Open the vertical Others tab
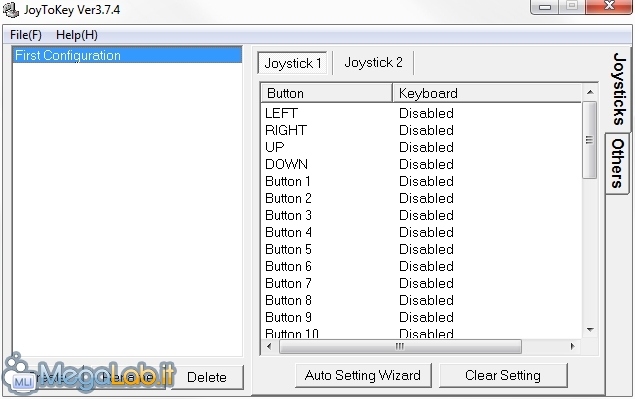635x399 pixels. coord(618,164)
